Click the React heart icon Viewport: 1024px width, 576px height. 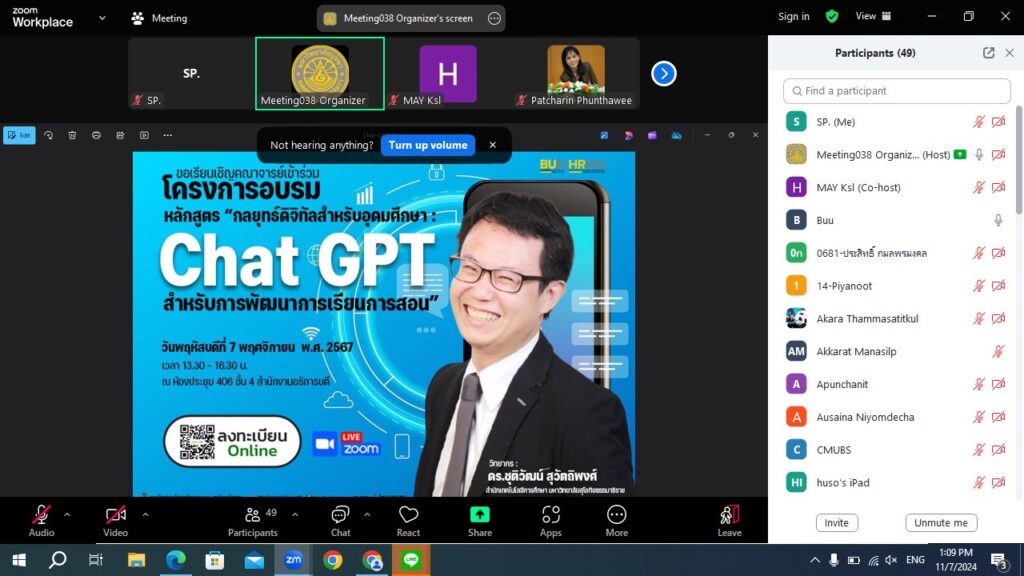pyautogui.click(x=408, y=519)
